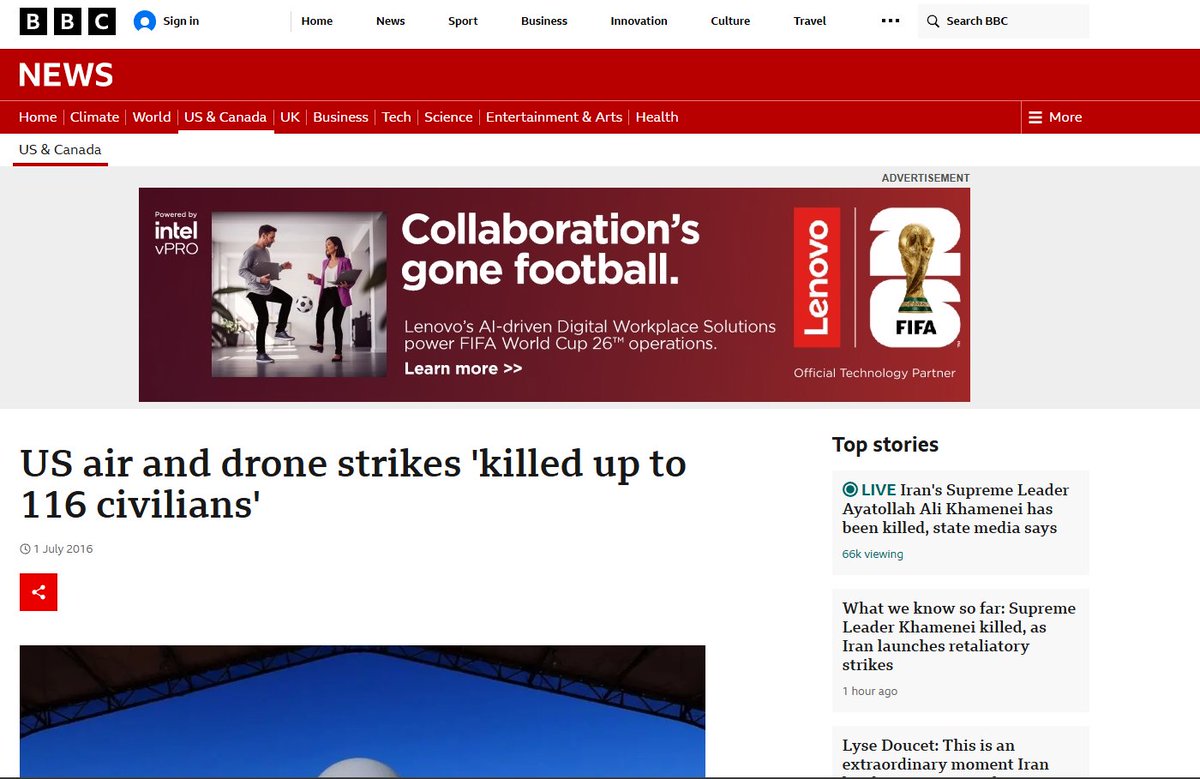
Task: Click the Sign in account icon
Action: coord(145,21)
